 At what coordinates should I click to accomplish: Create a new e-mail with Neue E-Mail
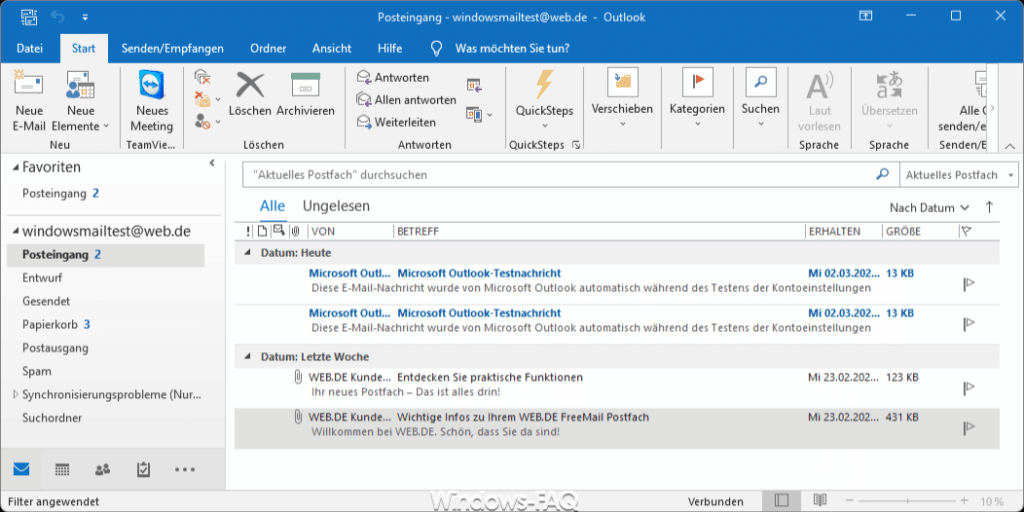[29, 102]
